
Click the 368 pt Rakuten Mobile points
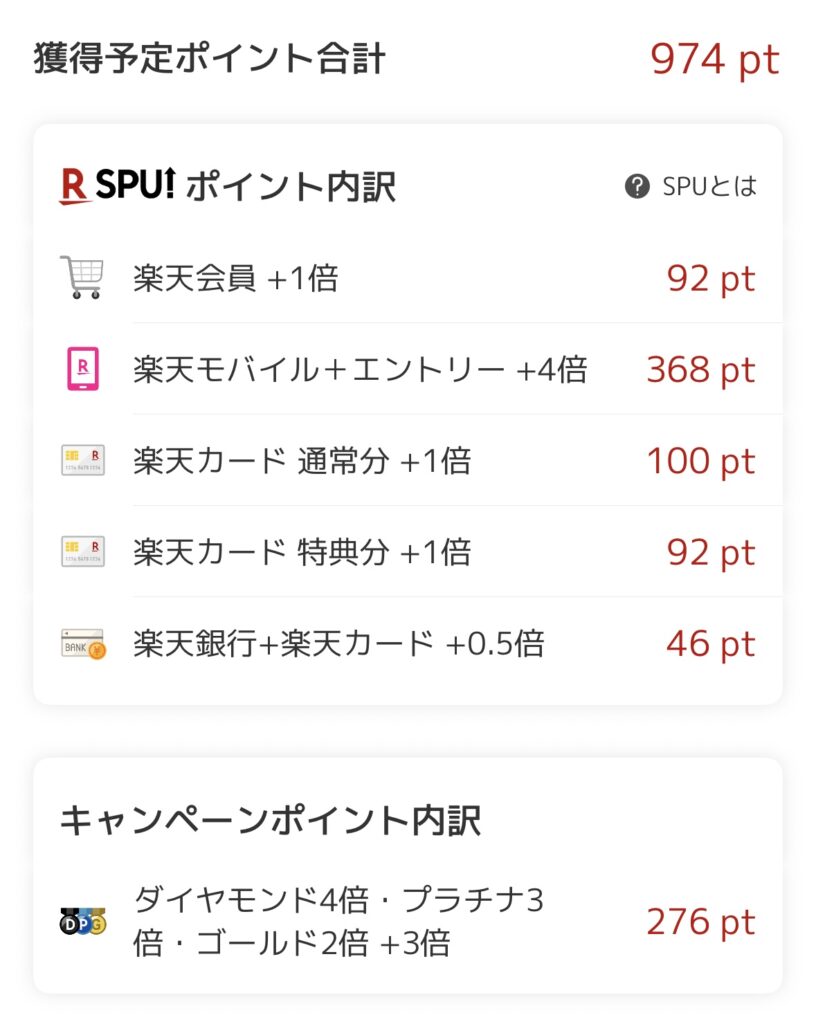pos(700,370)
